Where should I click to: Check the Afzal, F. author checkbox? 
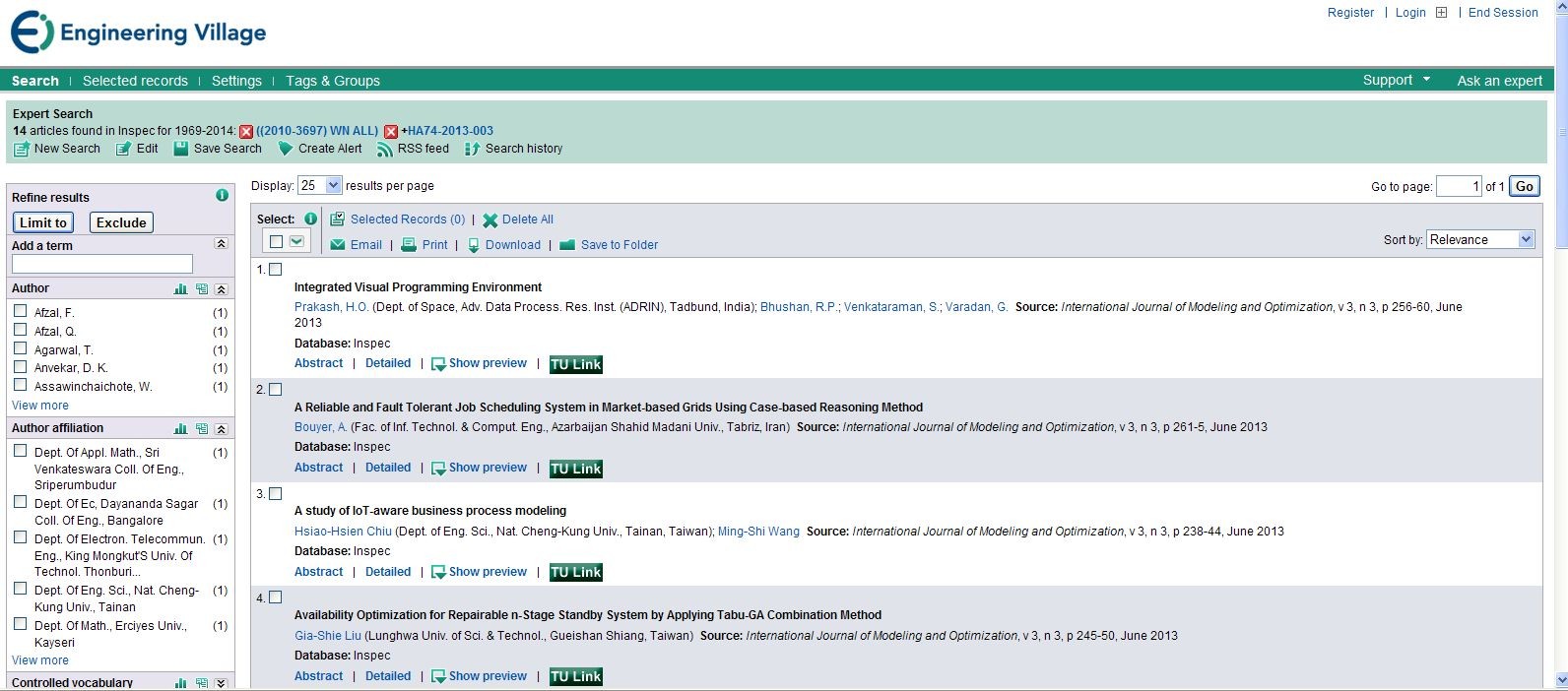20,311
